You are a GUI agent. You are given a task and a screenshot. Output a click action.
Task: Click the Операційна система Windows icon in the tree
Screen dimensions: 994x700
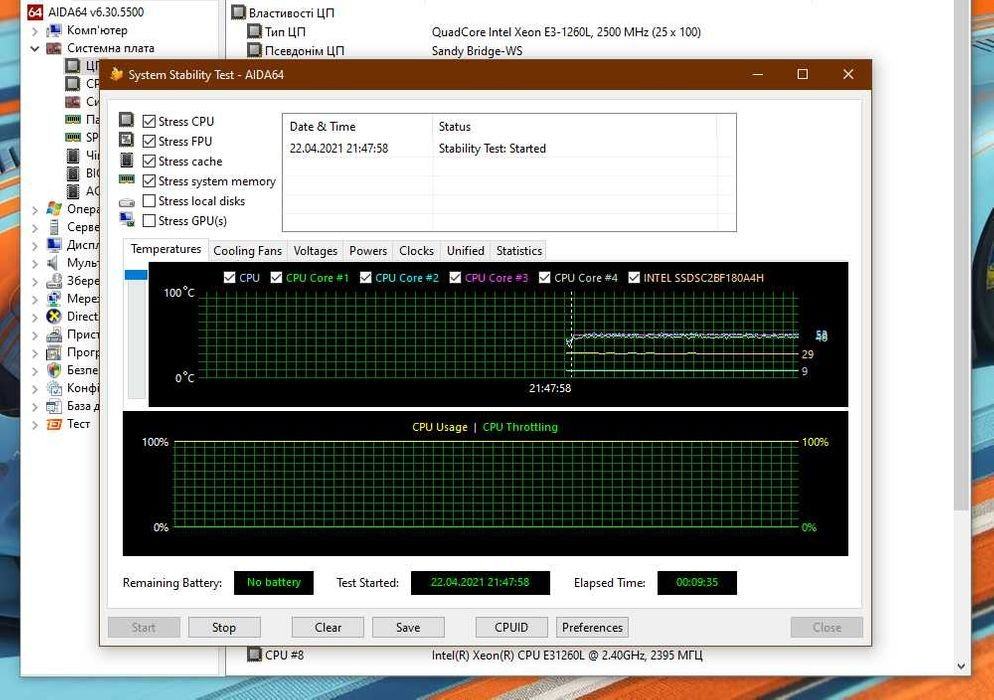point(55,209)
